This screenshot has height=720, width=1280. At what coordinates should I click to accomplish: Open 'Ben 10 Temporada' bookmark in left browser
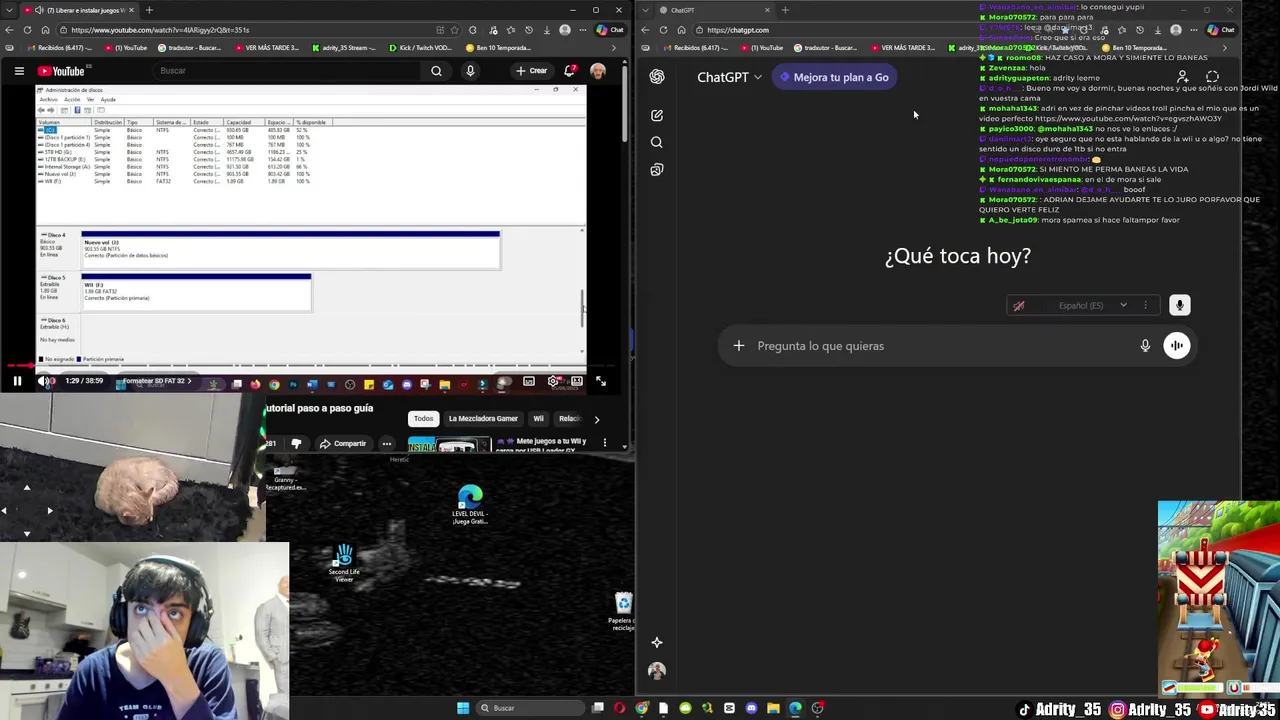click(x=499, y=48)
